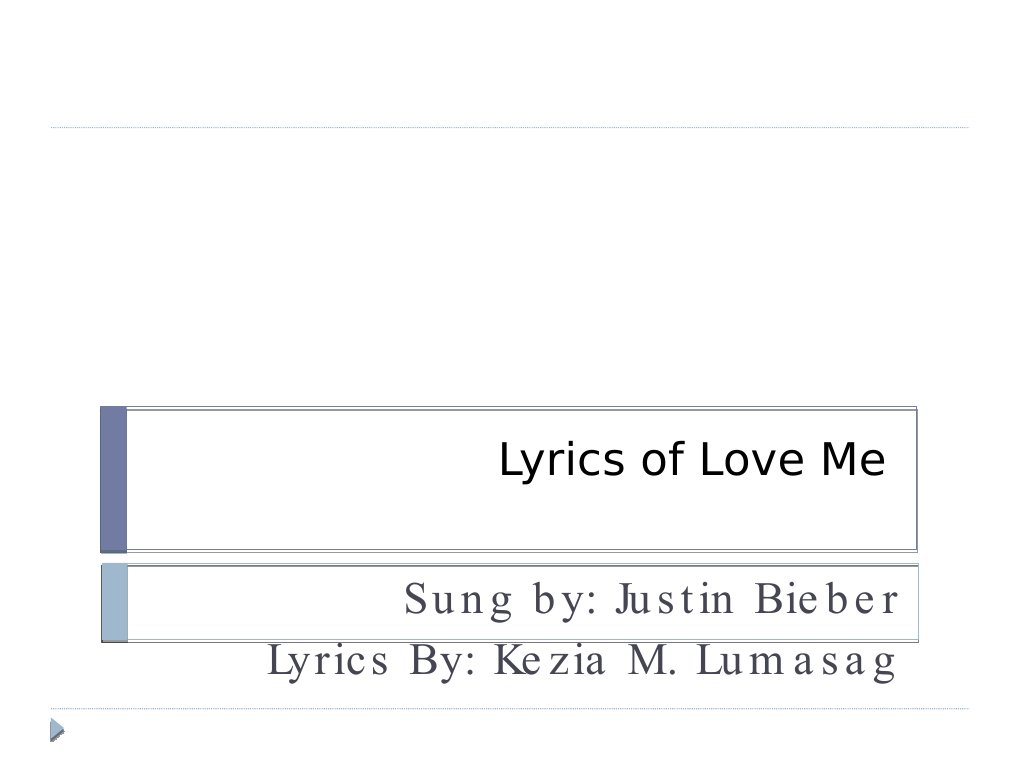This screenshot has height=765, width=1020.
Task: Click the word "Sung" in the subtitle
Action: 458,600
